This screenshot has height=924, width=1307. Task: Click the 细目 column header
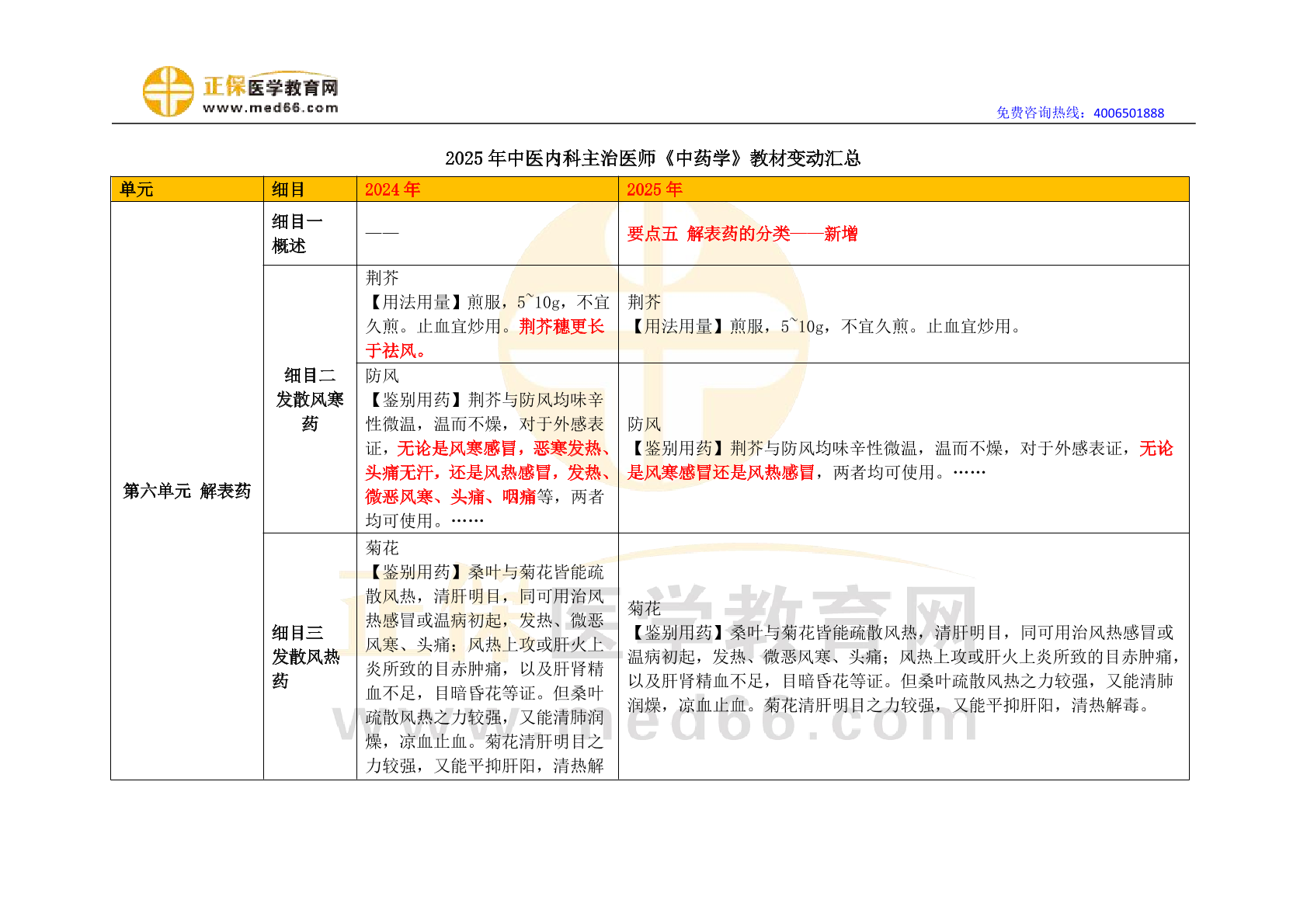(x=288, y=189)
